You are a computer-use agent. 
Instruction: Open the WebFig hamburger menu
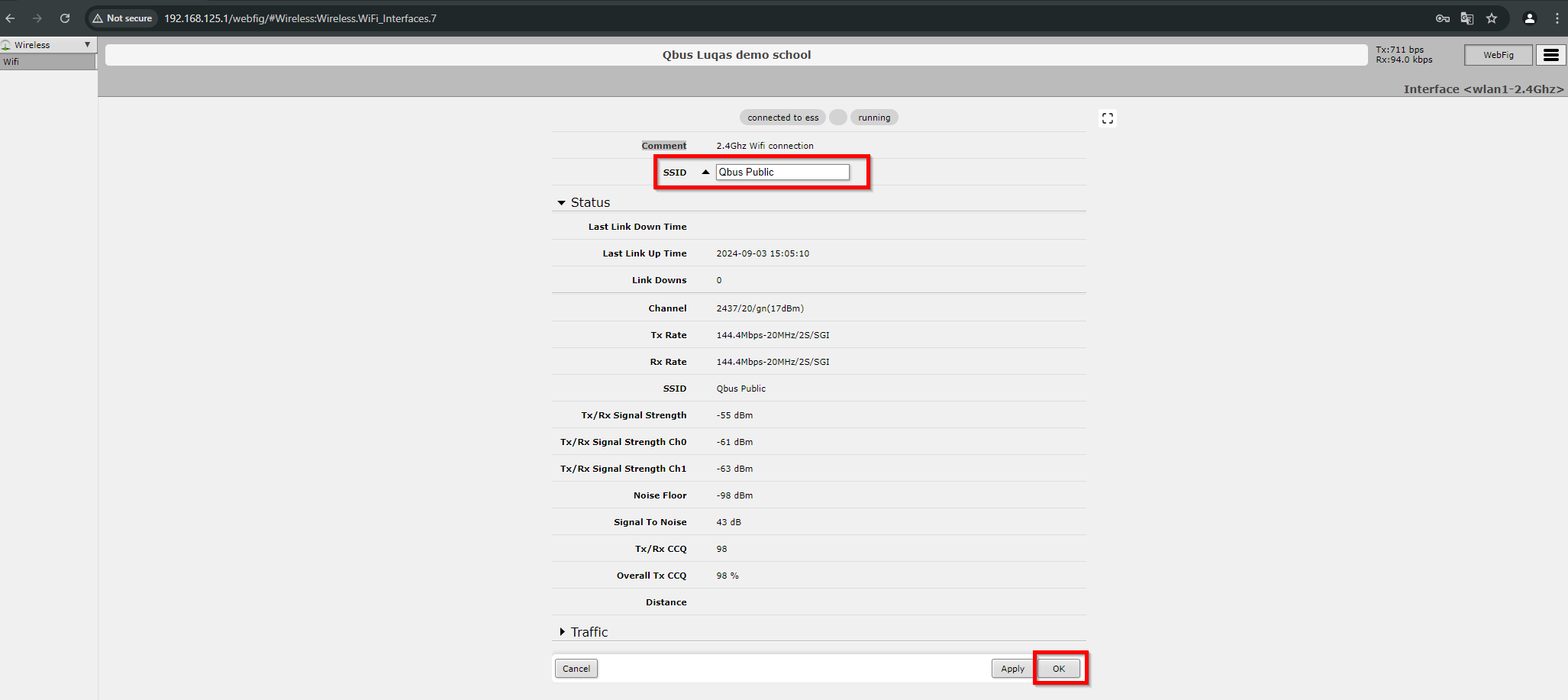pos(1550,55)
